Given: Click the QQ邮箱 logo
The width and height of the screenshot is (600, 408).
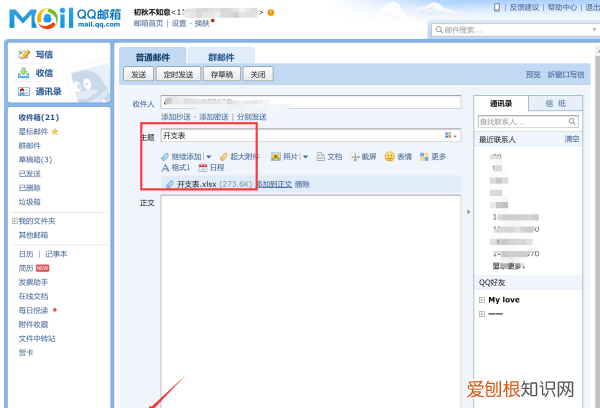Looking at the screenshot, I should click(x=65, y=18).
